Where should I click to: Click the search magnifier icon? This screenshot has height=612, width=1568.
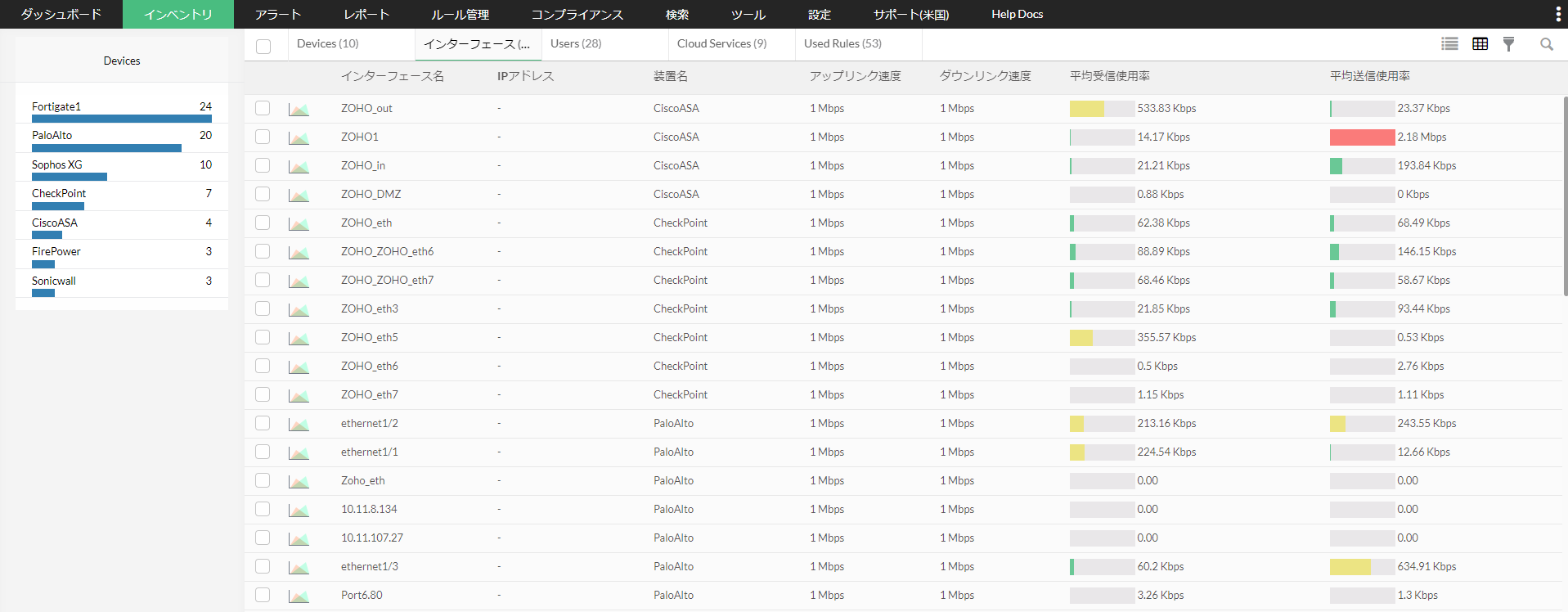1546,44
